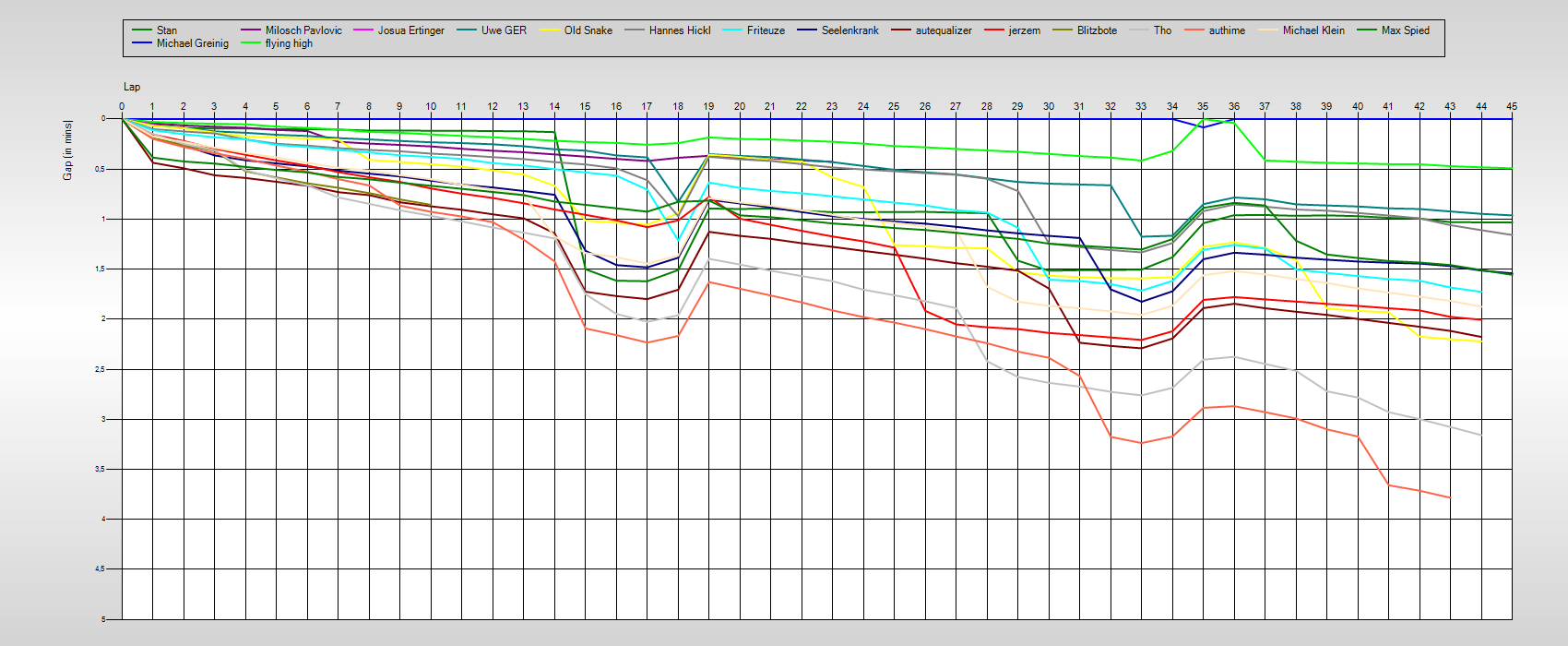
Task: Select Hannes Hickl in the legend
Action: (x=679, y=30)
